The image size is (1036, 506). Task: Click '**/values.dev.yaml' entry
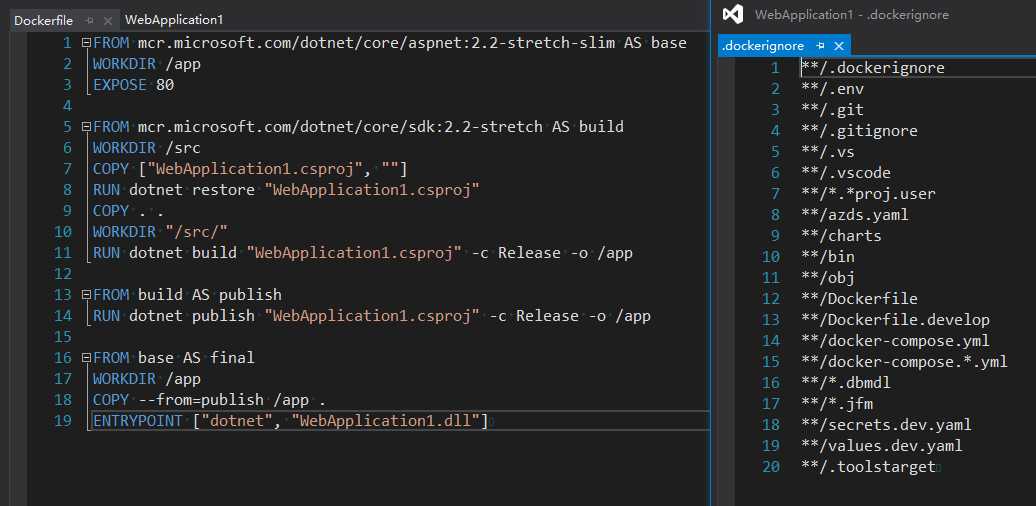pyautogui.click(x=881, y=446)
